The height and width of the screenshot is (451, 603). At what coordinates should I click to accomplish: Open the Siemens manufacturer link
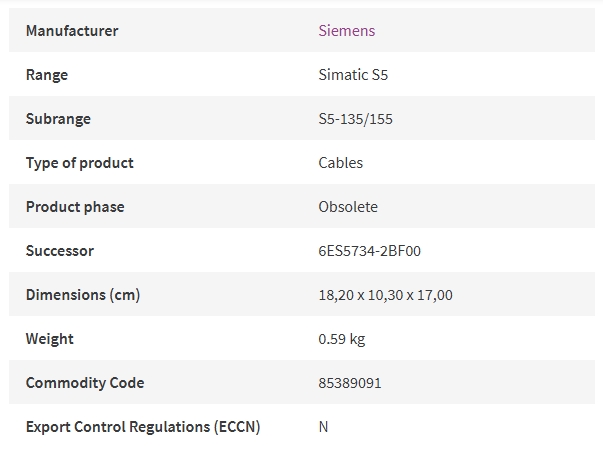346,30
